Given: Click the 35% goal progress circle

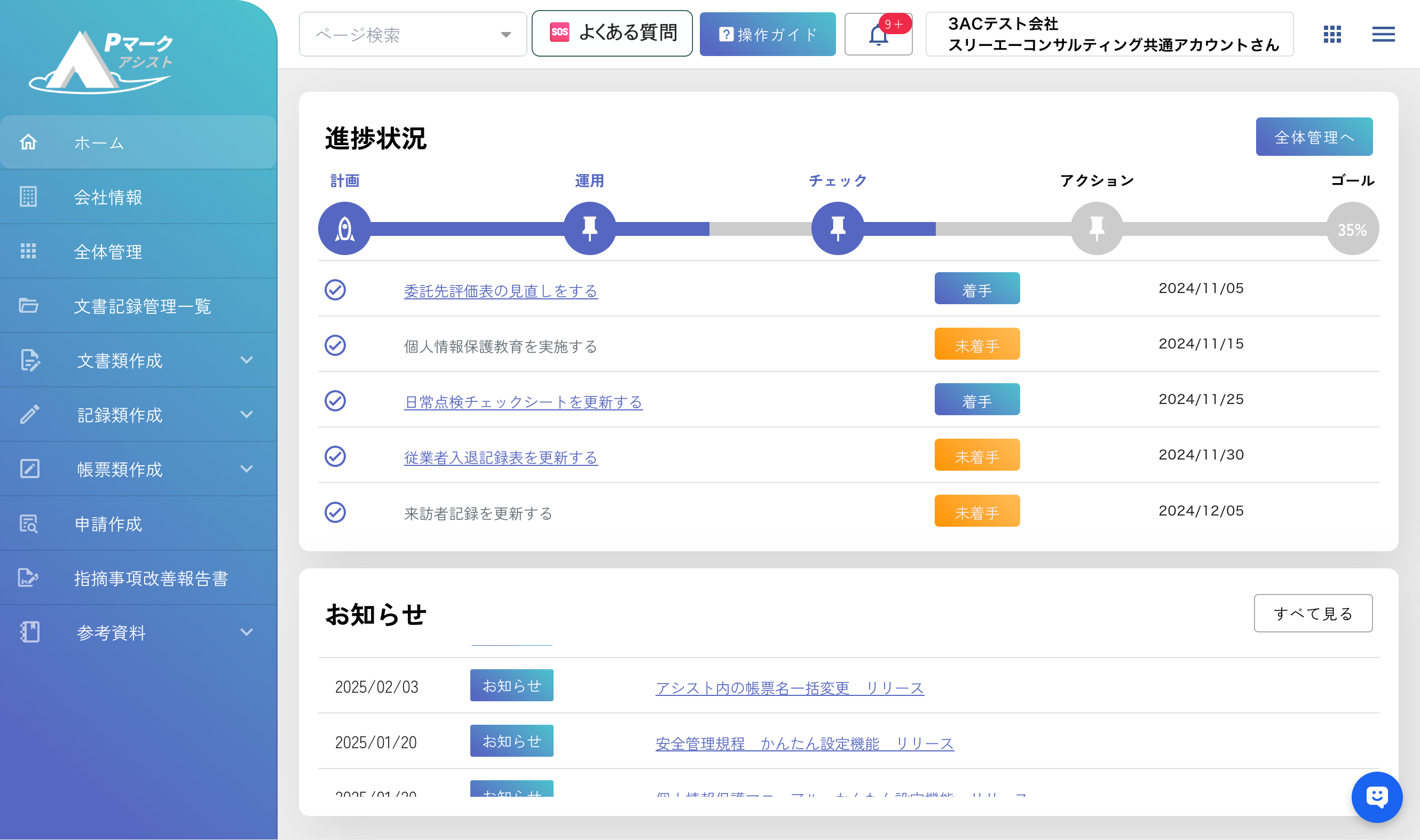Looking at the screenshot, I should point(1352,229).
